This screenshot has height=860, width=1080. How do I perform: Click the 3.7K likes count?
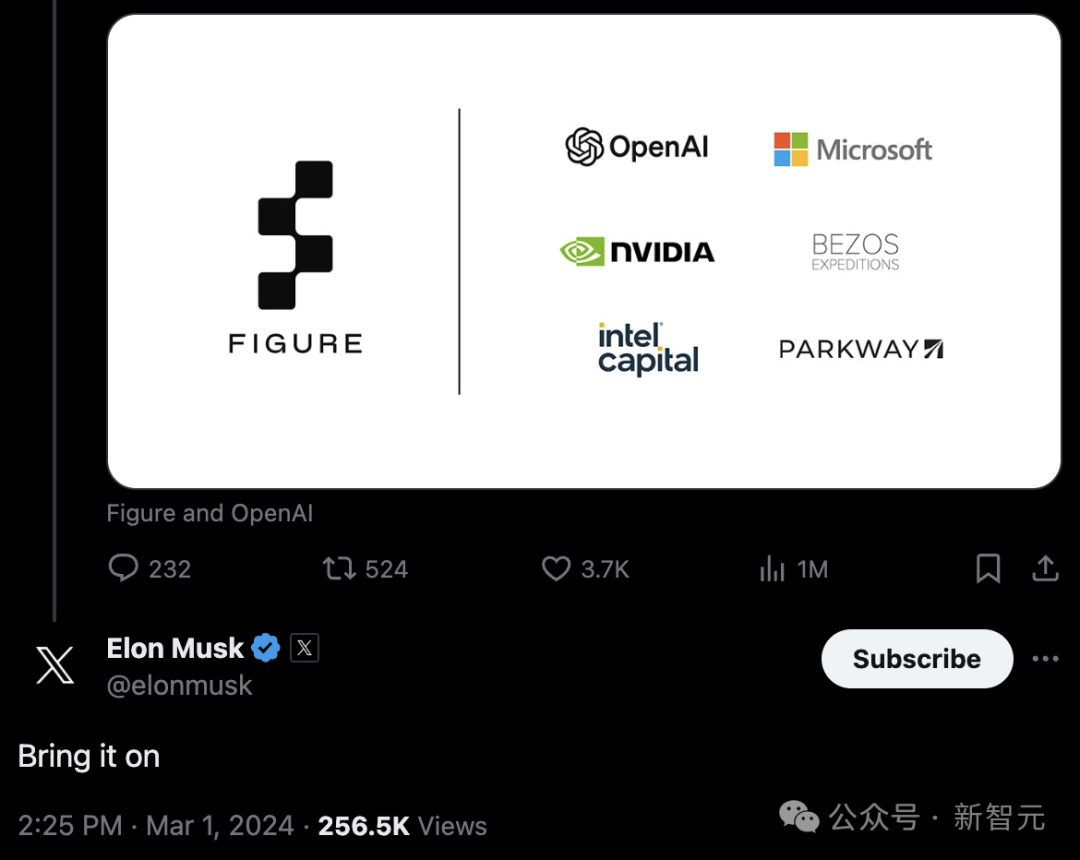click(605, 569)
